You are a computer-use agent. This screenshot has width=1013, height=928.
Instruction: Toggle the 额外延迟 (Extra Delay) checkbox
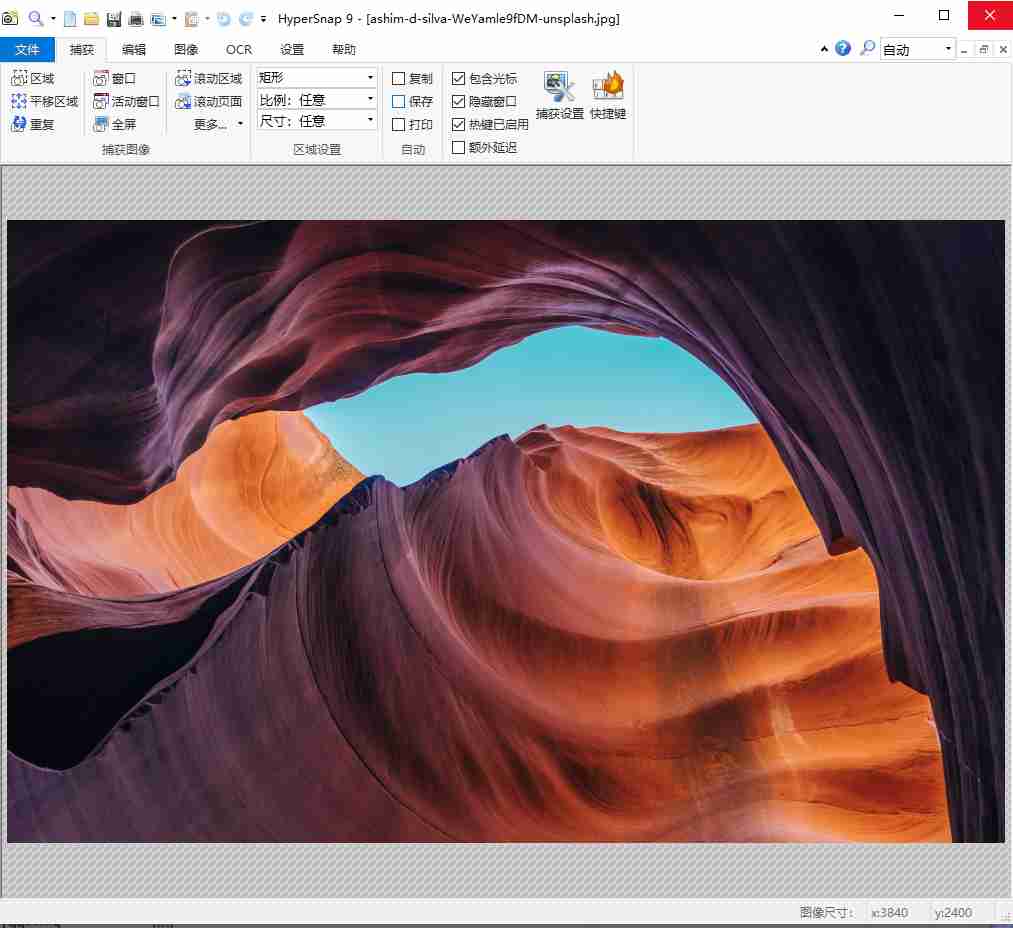(x=459, y=147)
